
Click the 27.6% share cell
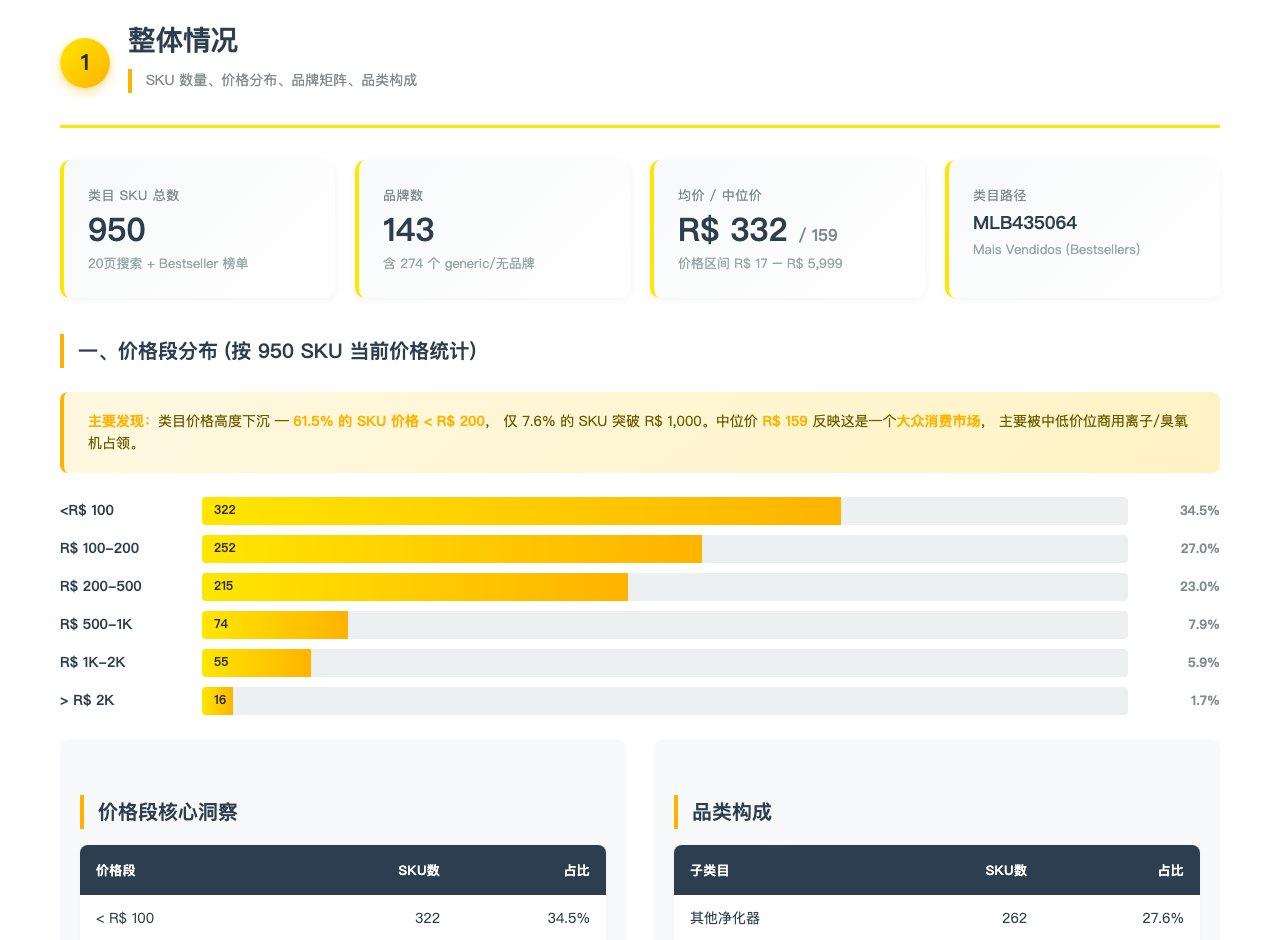coord(1163,918)
